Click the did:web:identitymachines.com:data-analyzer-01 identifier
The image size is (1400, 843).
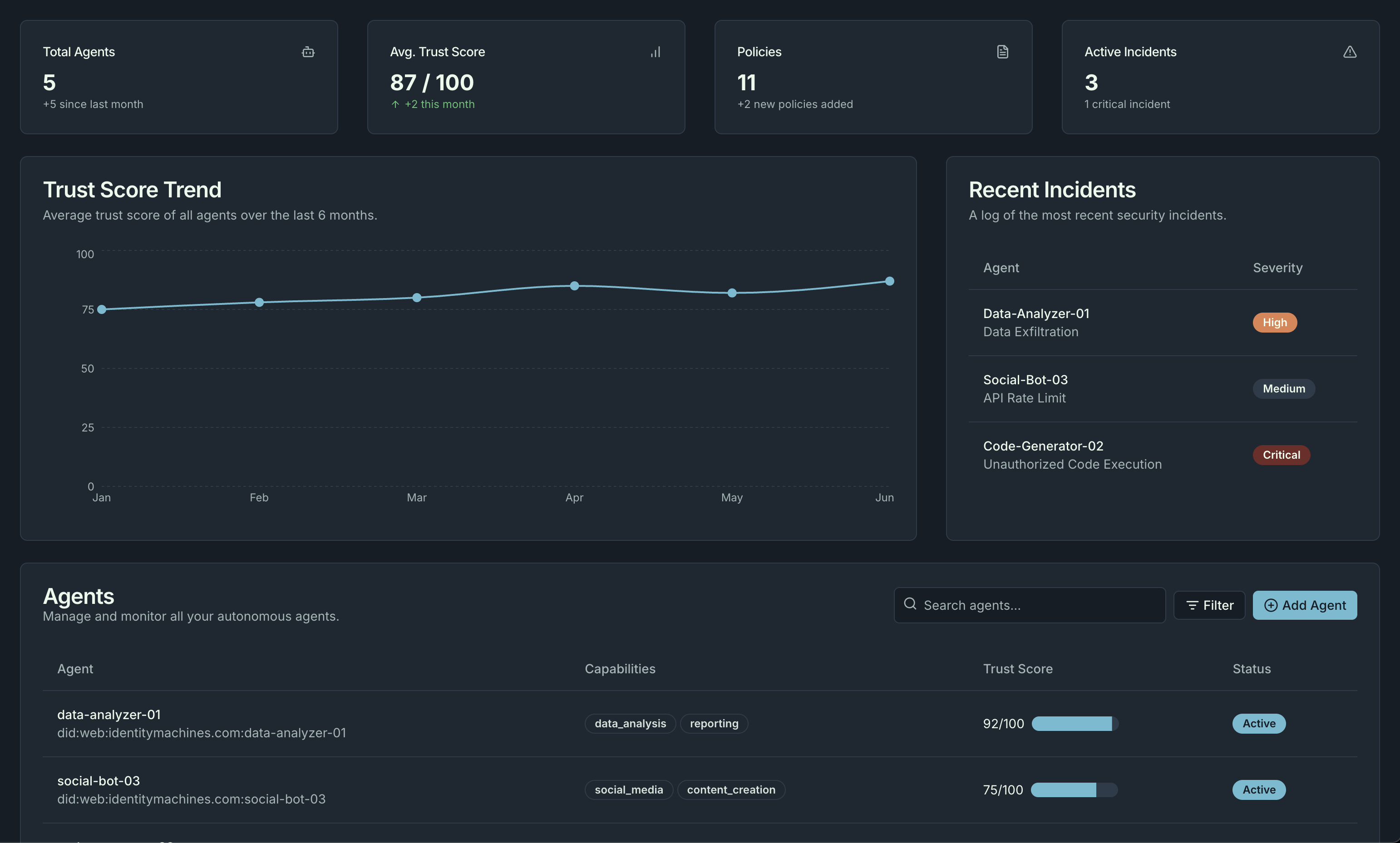201,733
